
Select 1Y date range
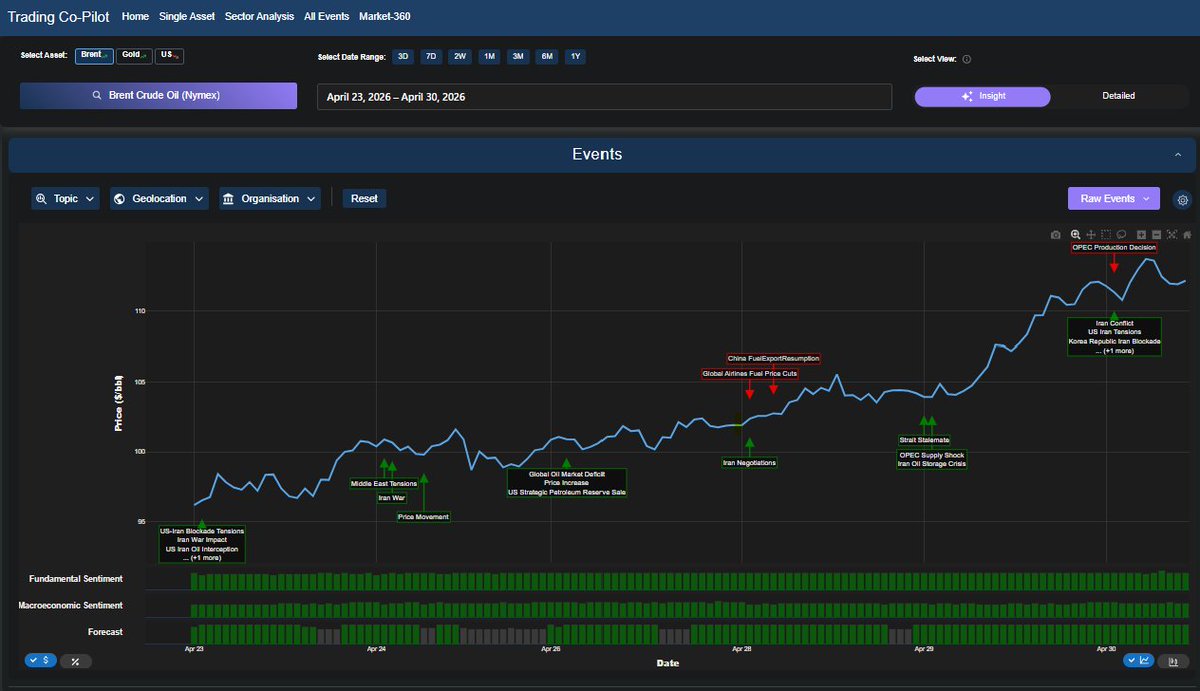[576, 57]
